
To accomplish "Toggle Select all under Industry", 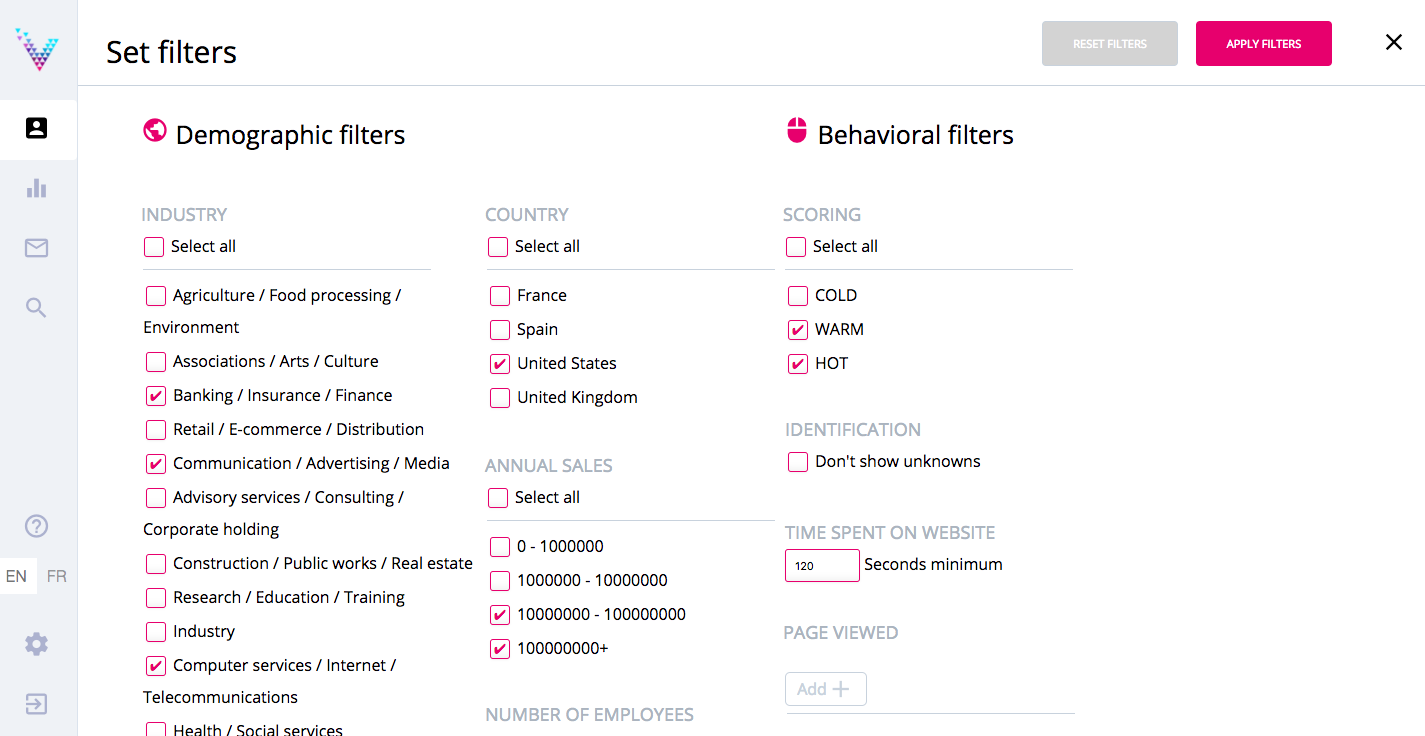I will [154, 247].
